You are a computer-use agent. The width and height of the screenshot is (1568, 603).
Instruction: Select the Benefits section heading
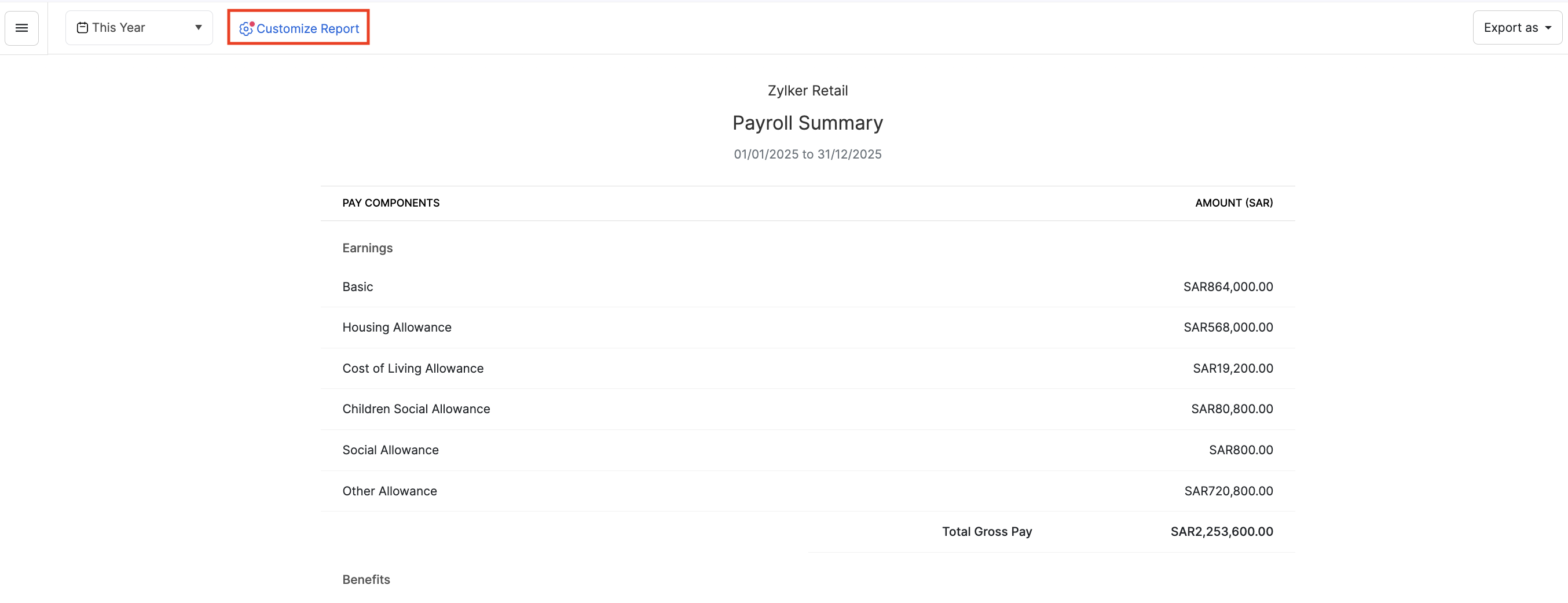point(366,579)
